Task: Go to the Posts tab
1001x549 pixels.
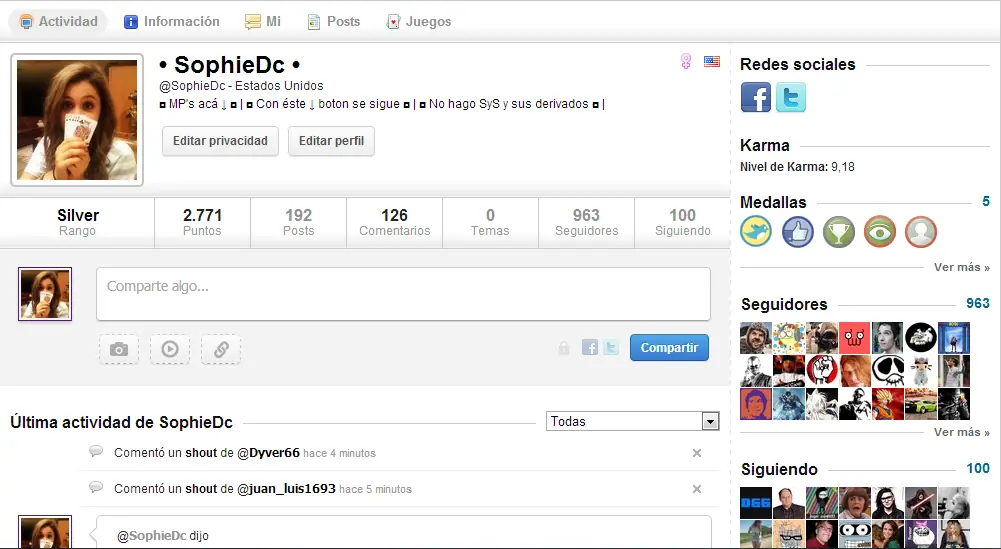Action: coord(334,22)
